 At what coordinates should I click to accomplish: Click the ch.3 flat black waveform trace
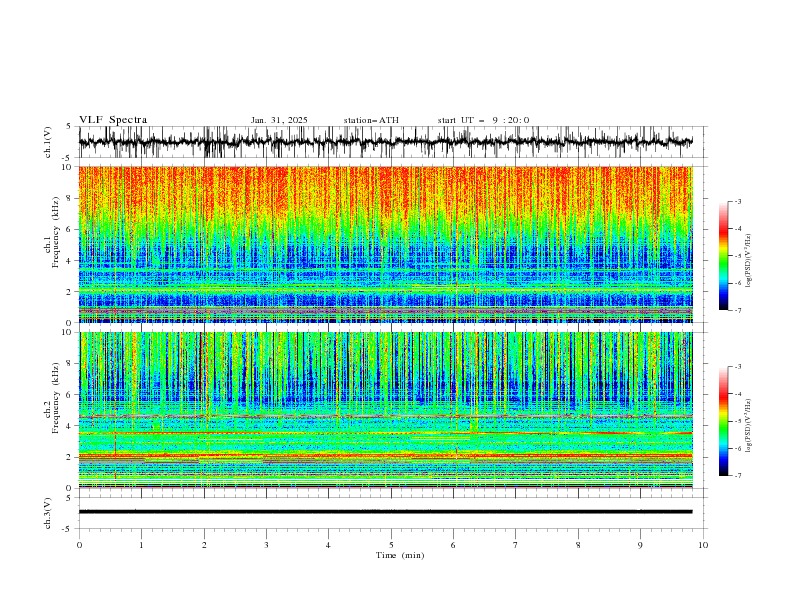click(385, 512)
